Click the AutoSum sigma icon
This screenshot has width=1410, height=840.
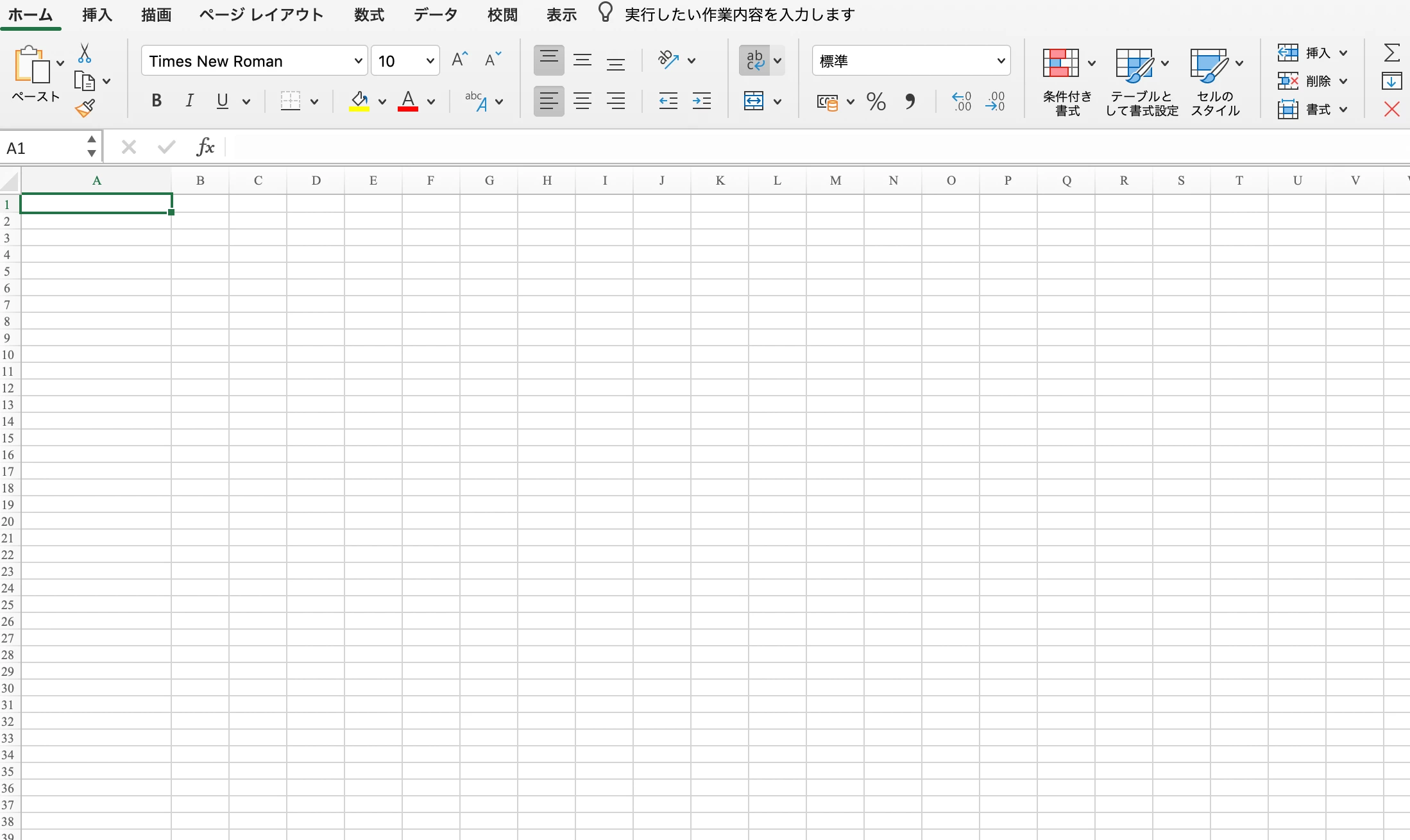[x=1391, y=53]
